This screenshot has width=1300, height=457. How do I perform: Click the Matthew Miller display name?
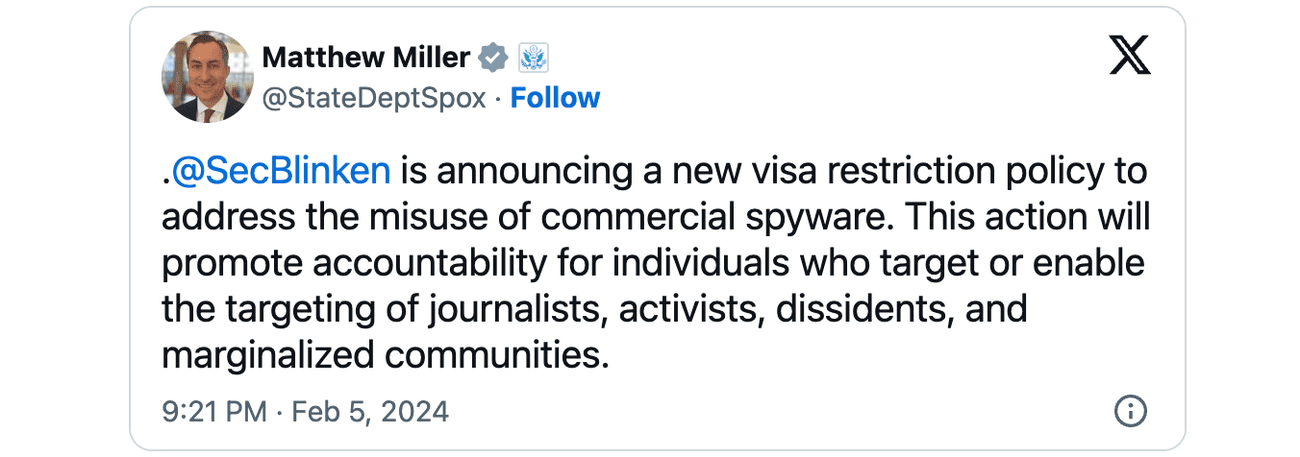[365, 58]
